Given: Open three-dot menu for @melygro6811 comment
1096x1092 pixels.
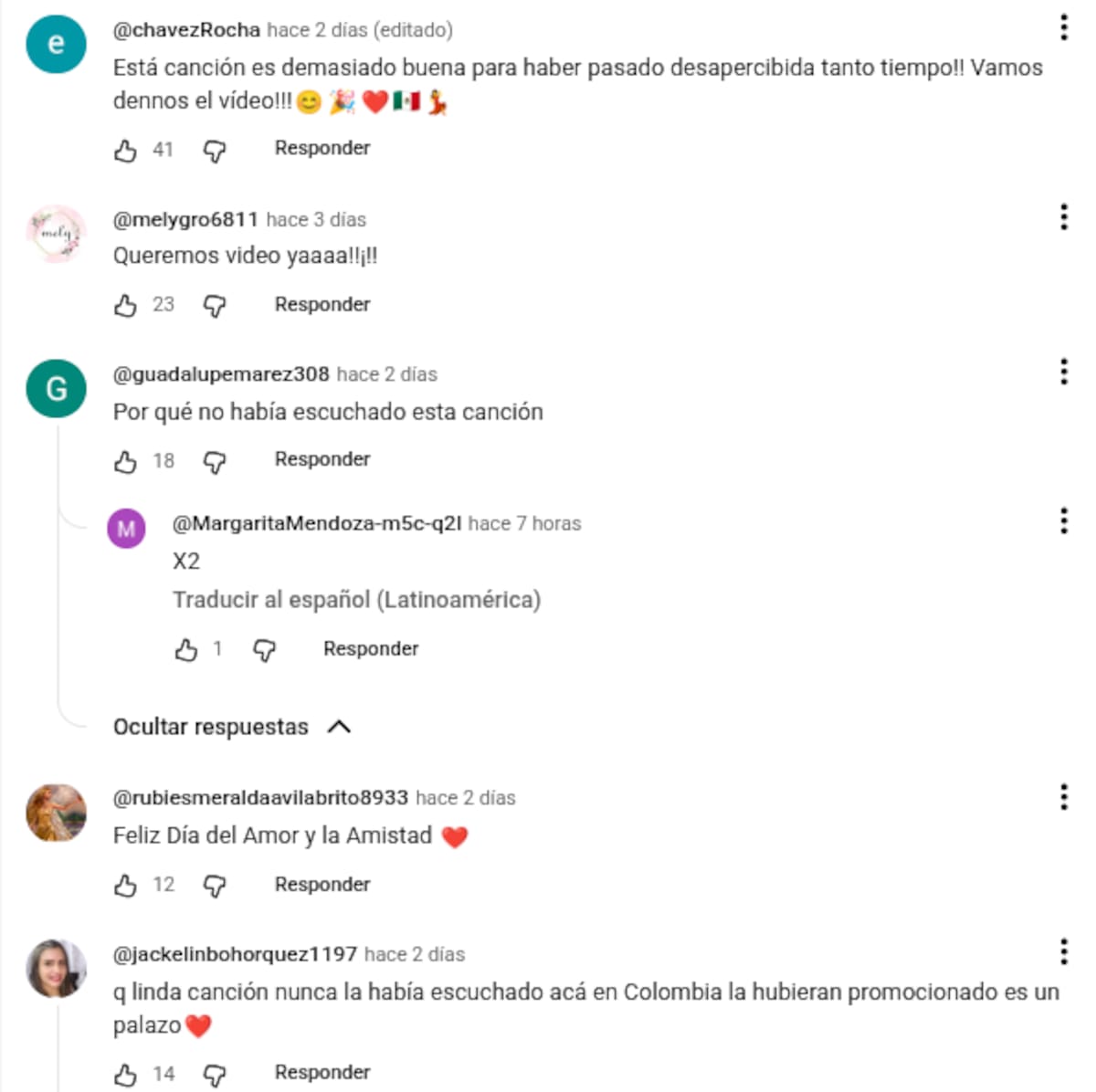Looking at the screenshot, I should pyautogui.click(x=1064, y=217).
